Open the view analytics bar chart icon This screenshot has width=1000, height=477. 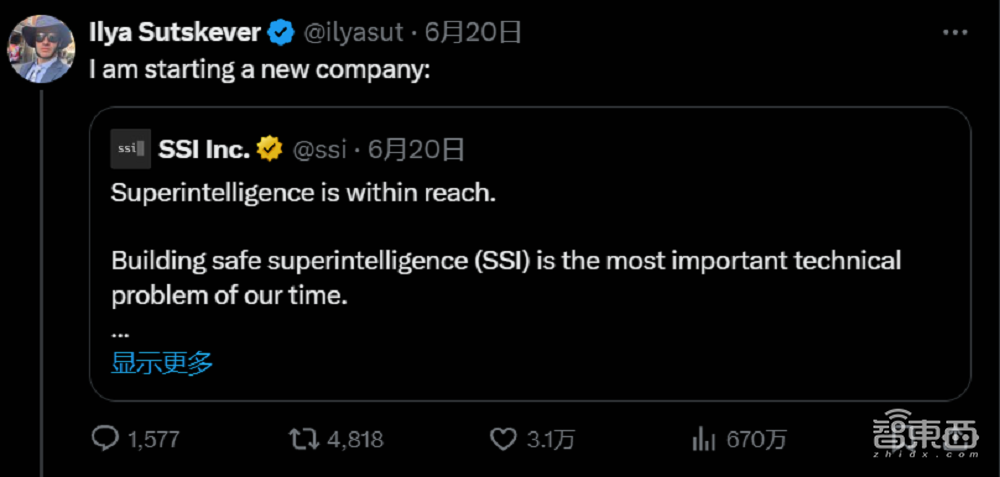click(x=703, y=438)
